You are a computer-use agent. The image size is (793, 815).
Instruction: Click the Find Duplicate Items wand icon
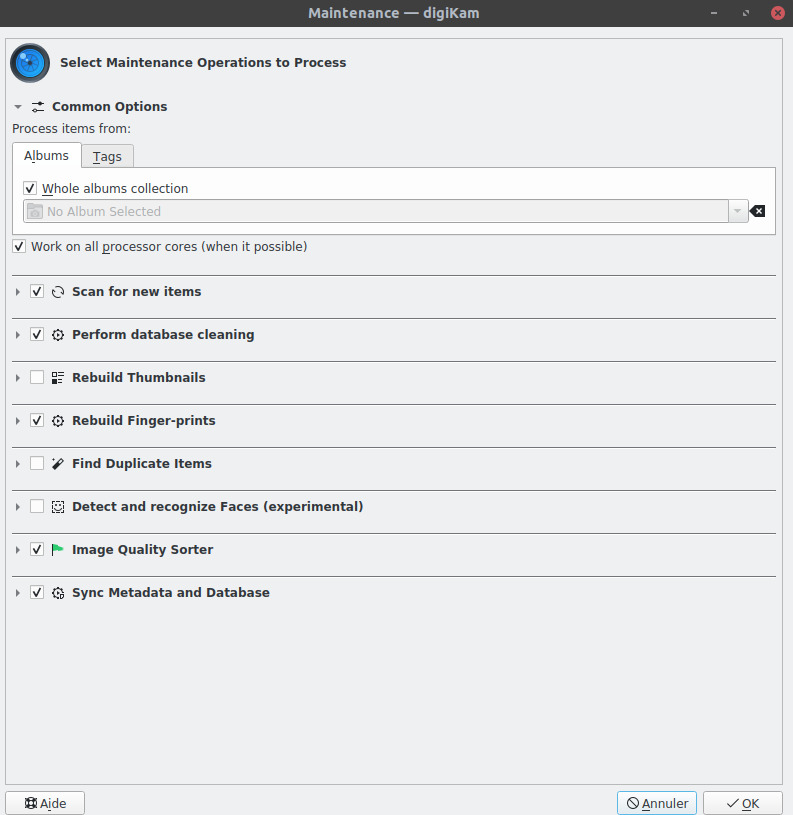(x=58, y=464)
